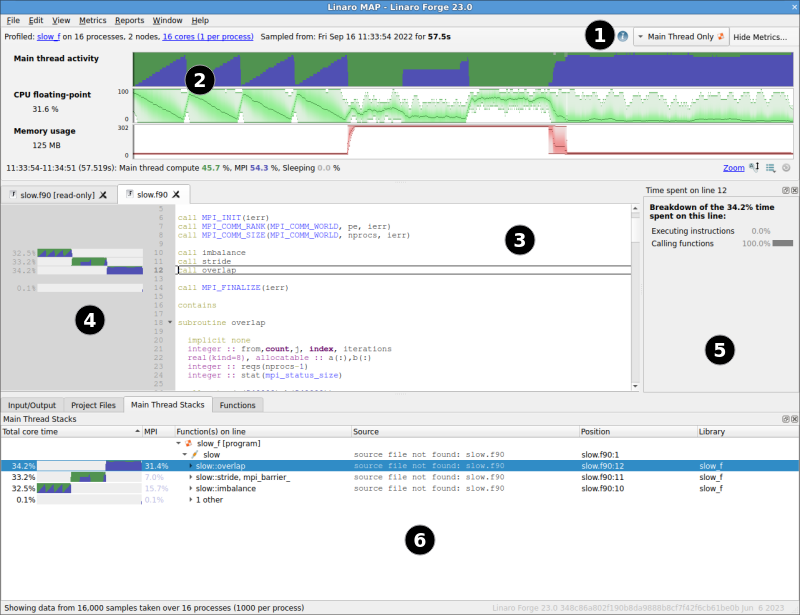Viewport: 800px width, 615px height.
Task: Click the Main thread activity timeline chart
Action: click(463, 69)
